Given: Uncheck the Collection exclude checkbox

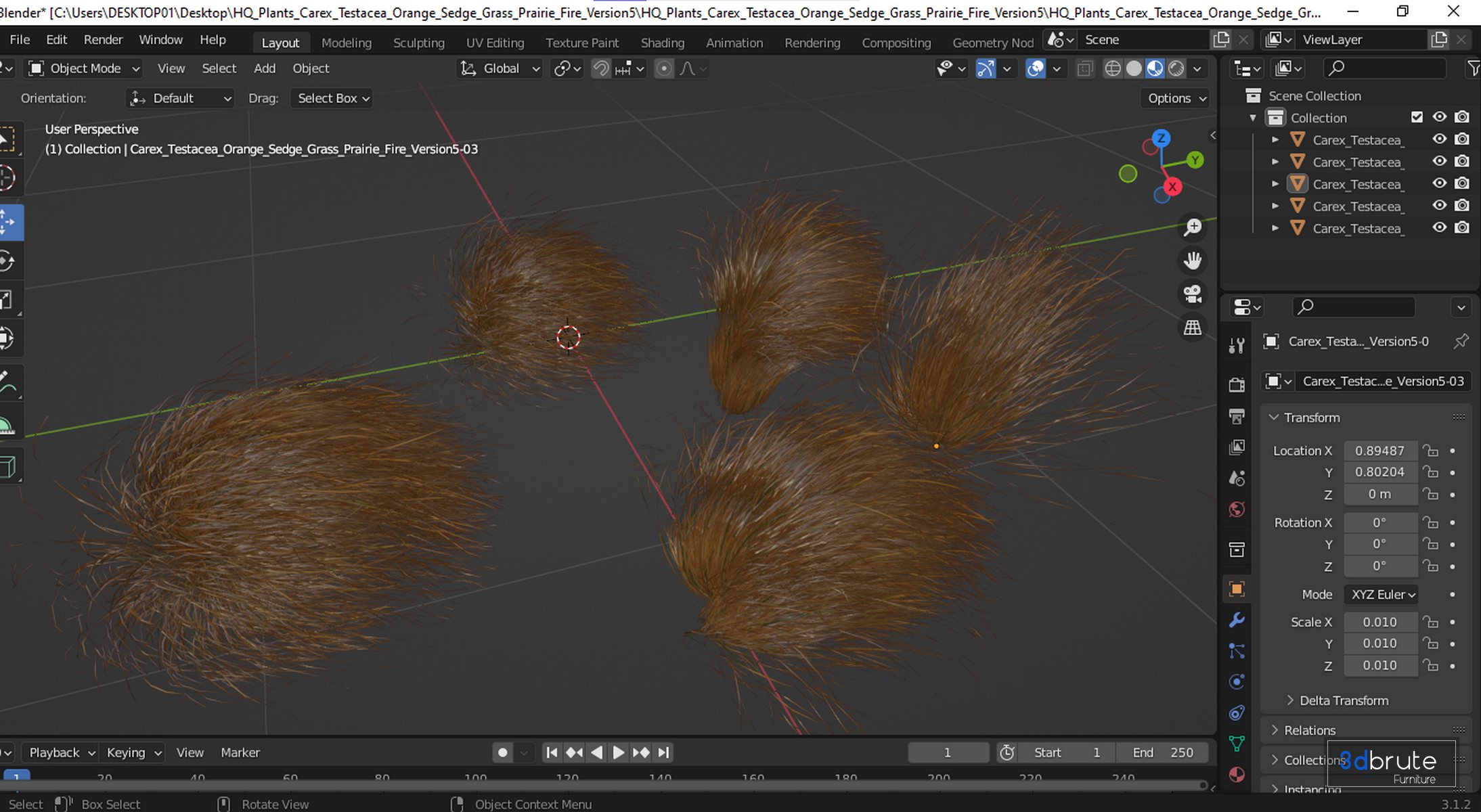Looking at the screenshot, I should 1417,117.
